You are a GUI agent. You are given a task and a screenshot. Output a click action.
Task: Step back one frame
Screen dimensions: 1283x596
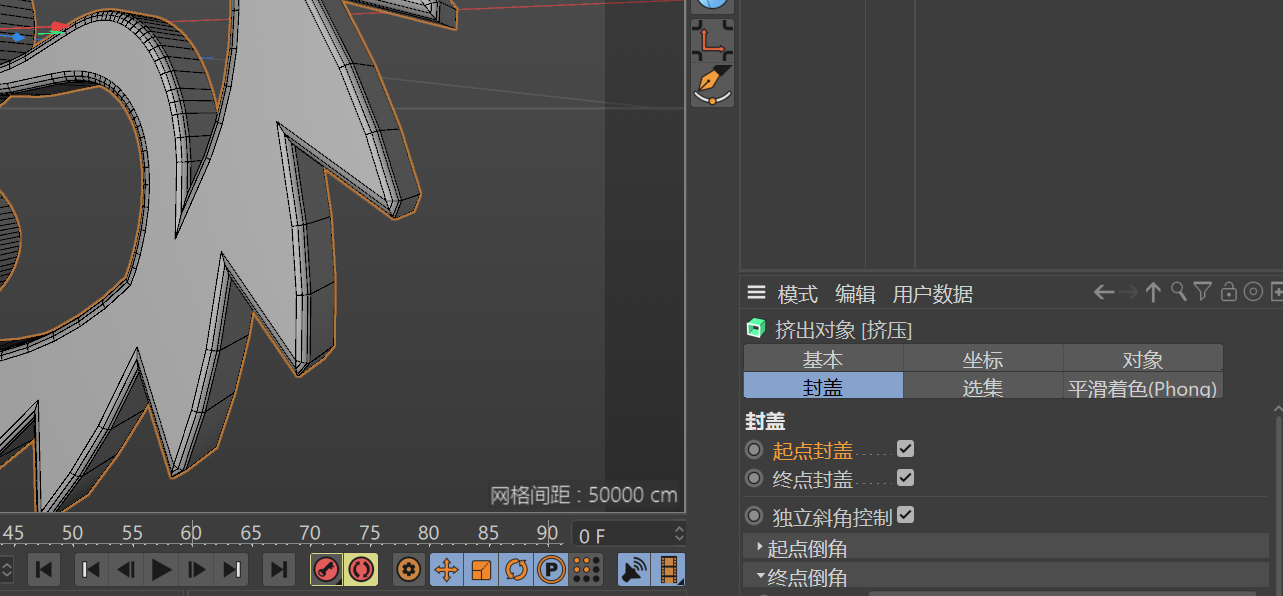[126, 570]
